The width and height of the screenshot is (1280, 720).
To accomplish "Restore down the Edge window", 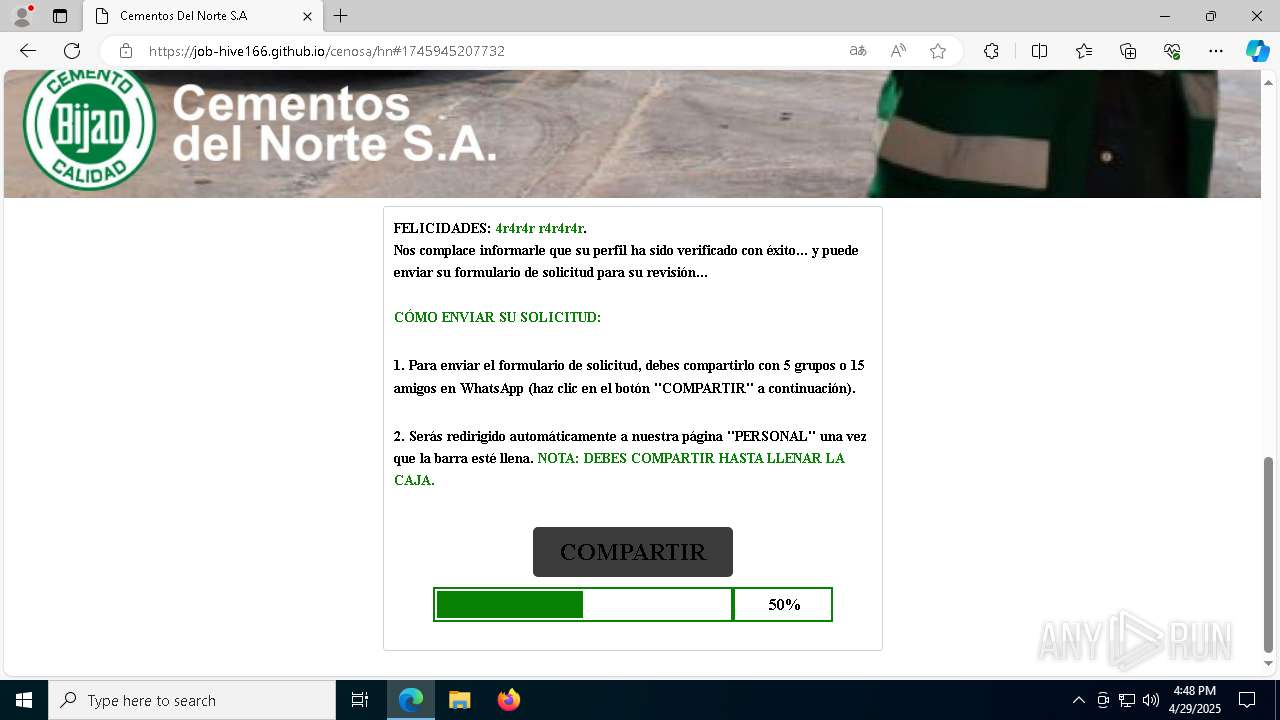I will tap(1211, 16).
